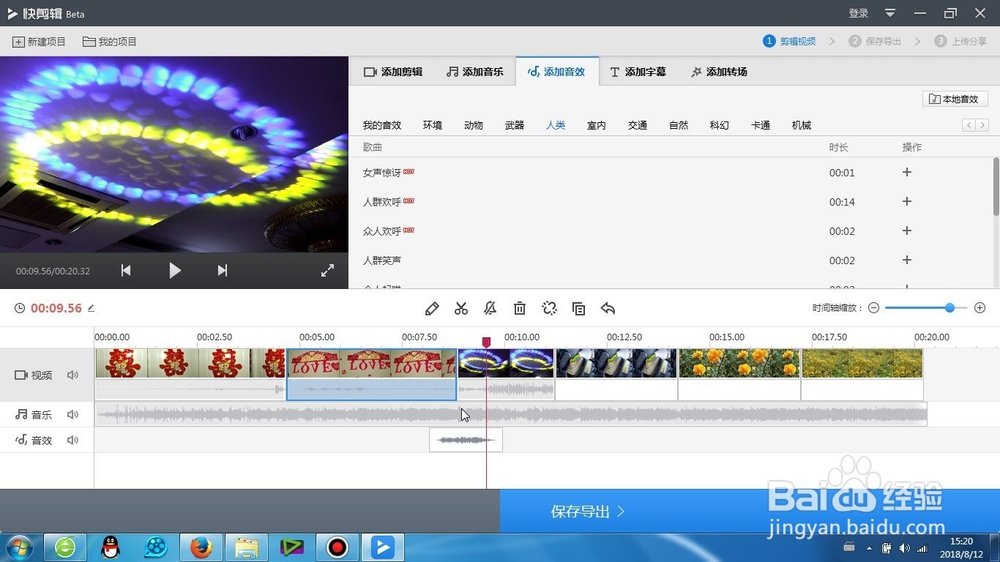1000x562 pixels.
Task: Select the 环境 sound category
Action: click(432, 125)
